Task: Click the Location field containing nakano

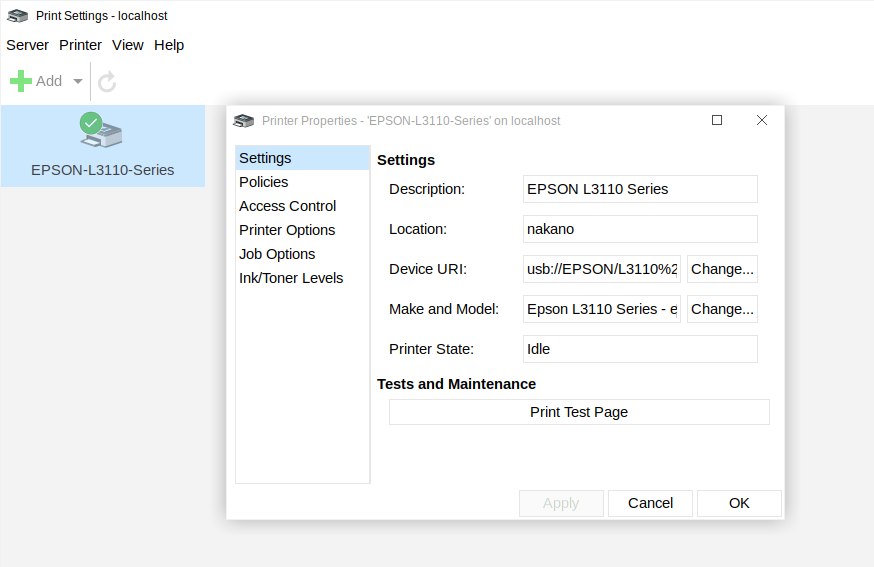Action: coord(640,229)
